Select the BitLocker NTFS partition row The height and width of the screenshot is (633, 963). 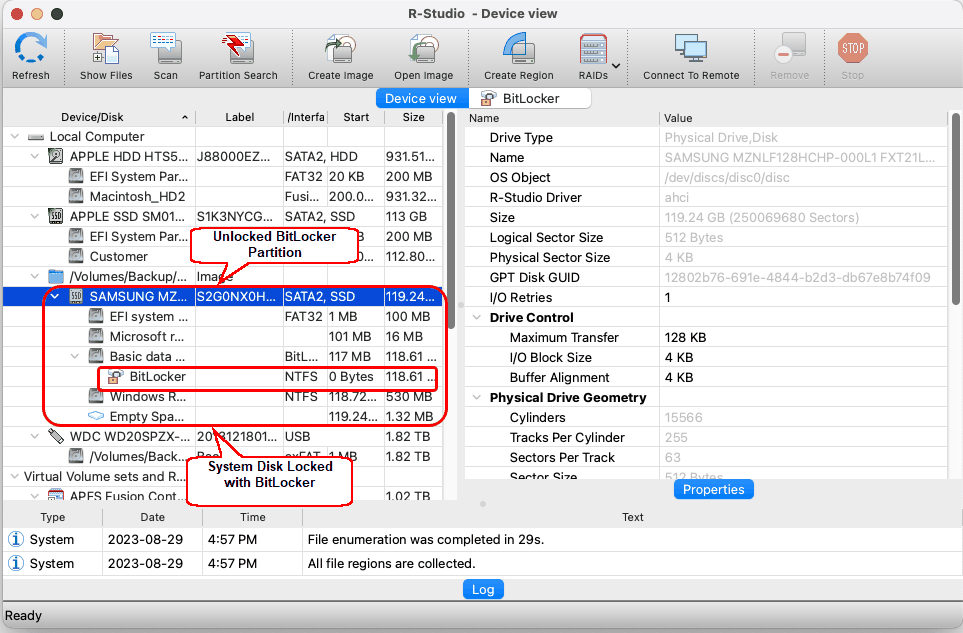pos(223,376)
